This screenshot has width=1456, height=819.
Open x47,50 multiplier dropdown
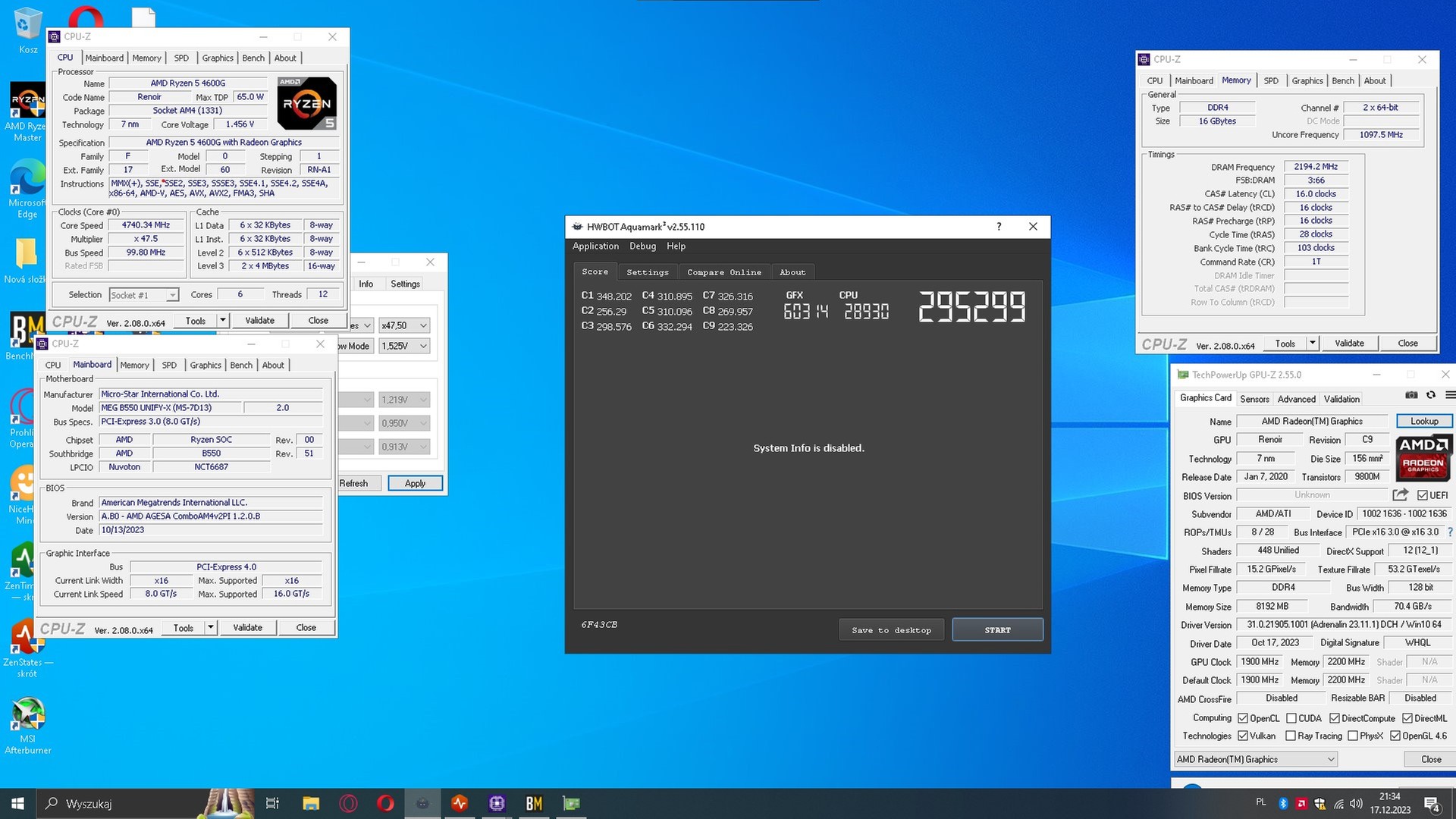click(x=405, y=325)
